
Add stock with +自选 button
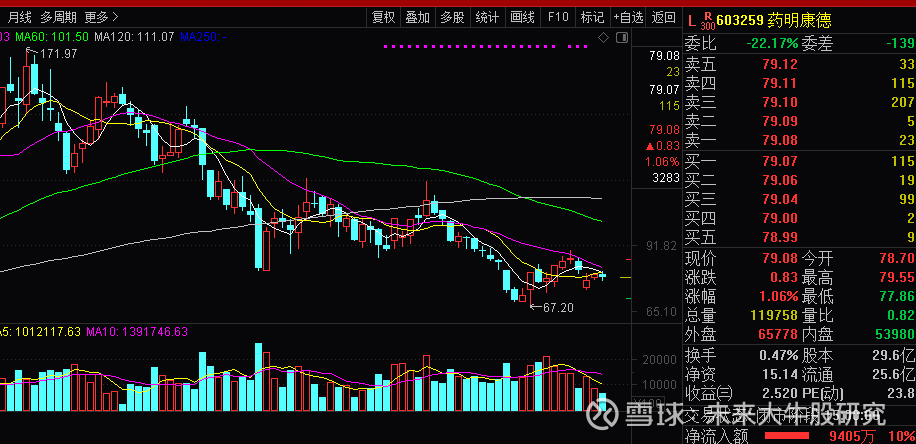pyautogui.click(x=628, y=18)
